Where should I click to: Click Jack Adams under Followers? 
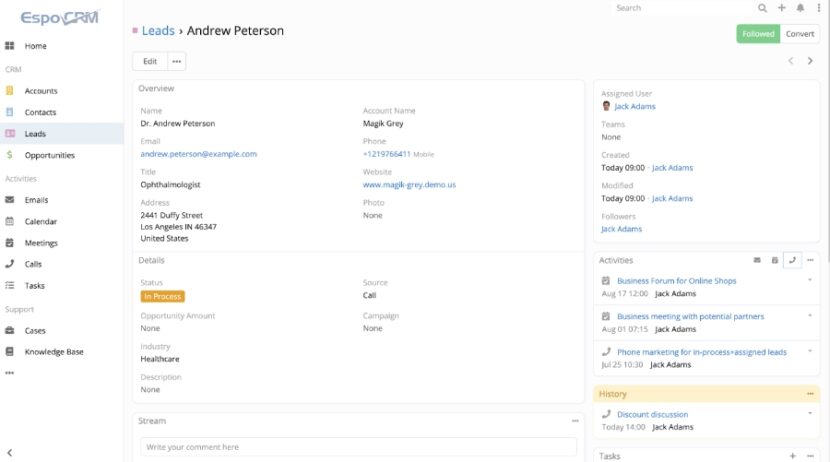click(621, 229)
